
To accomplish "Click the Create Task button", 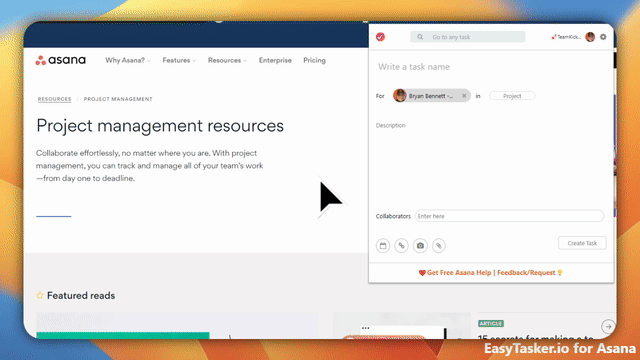I will (582, 243).
